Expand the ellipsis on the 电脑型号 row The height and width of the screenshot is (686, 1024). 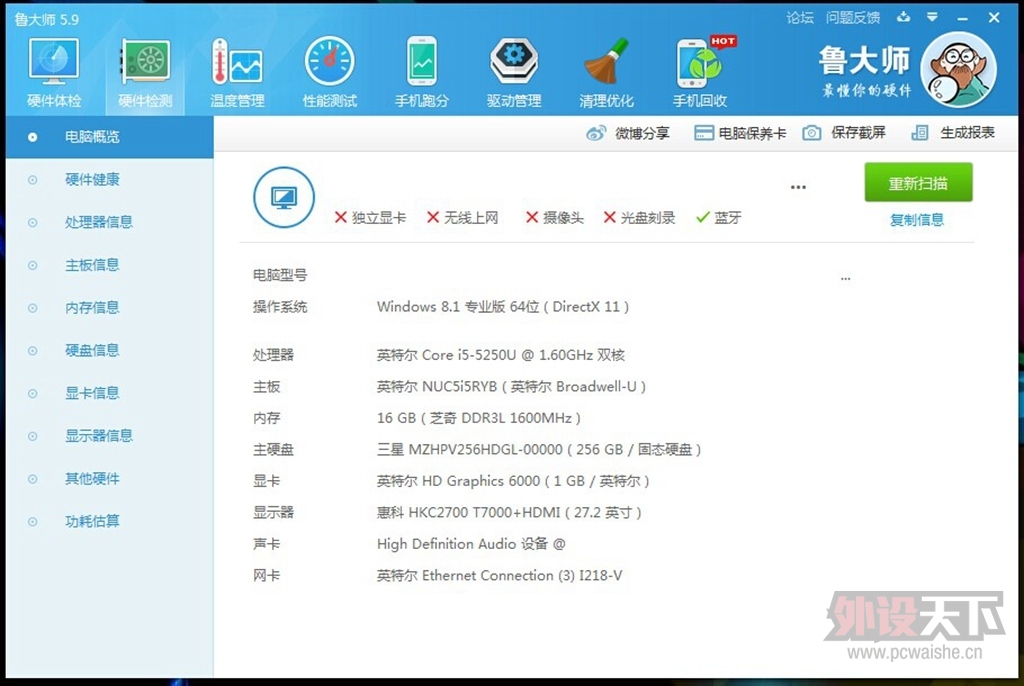[845, 279]
